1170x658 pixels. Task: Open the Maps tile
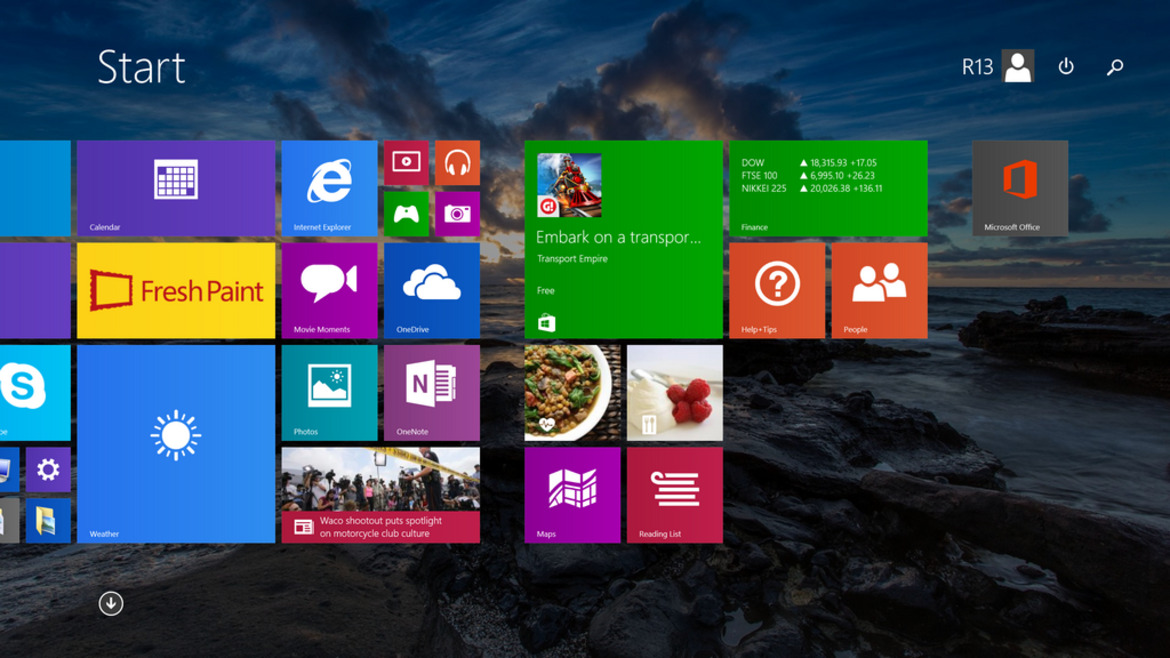coord(572,495)
